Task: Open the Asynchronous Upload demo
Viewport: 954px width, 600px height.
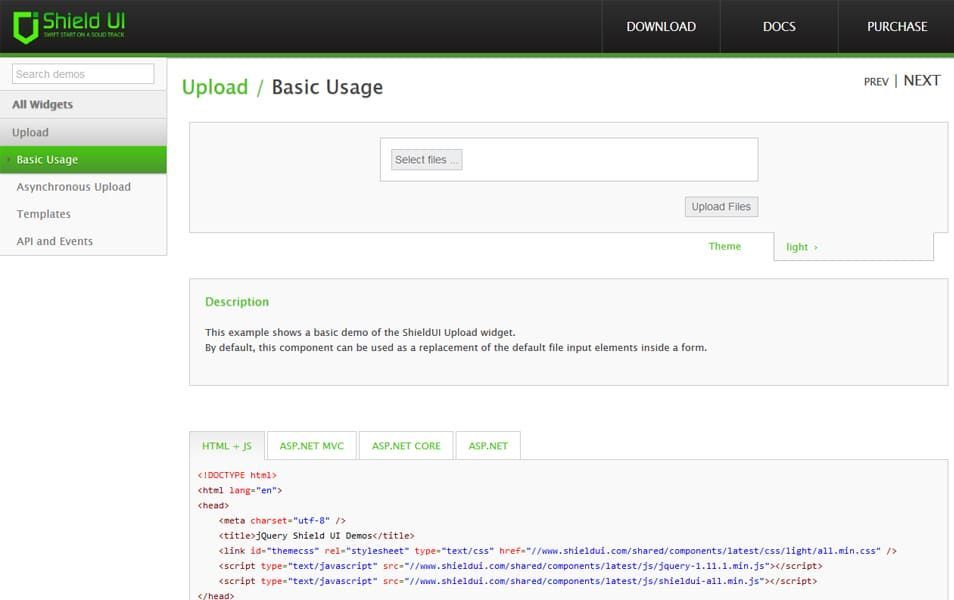Action: click(74, 187)
